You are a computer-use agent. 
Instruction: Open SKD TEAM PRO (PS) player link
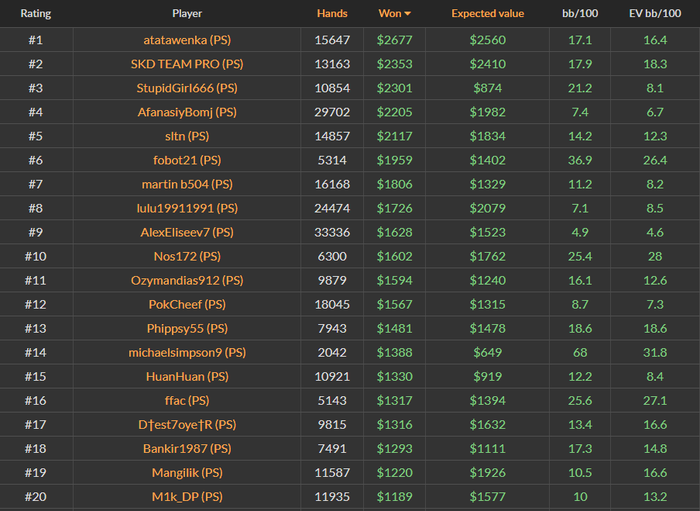click(x=187, y=64)
